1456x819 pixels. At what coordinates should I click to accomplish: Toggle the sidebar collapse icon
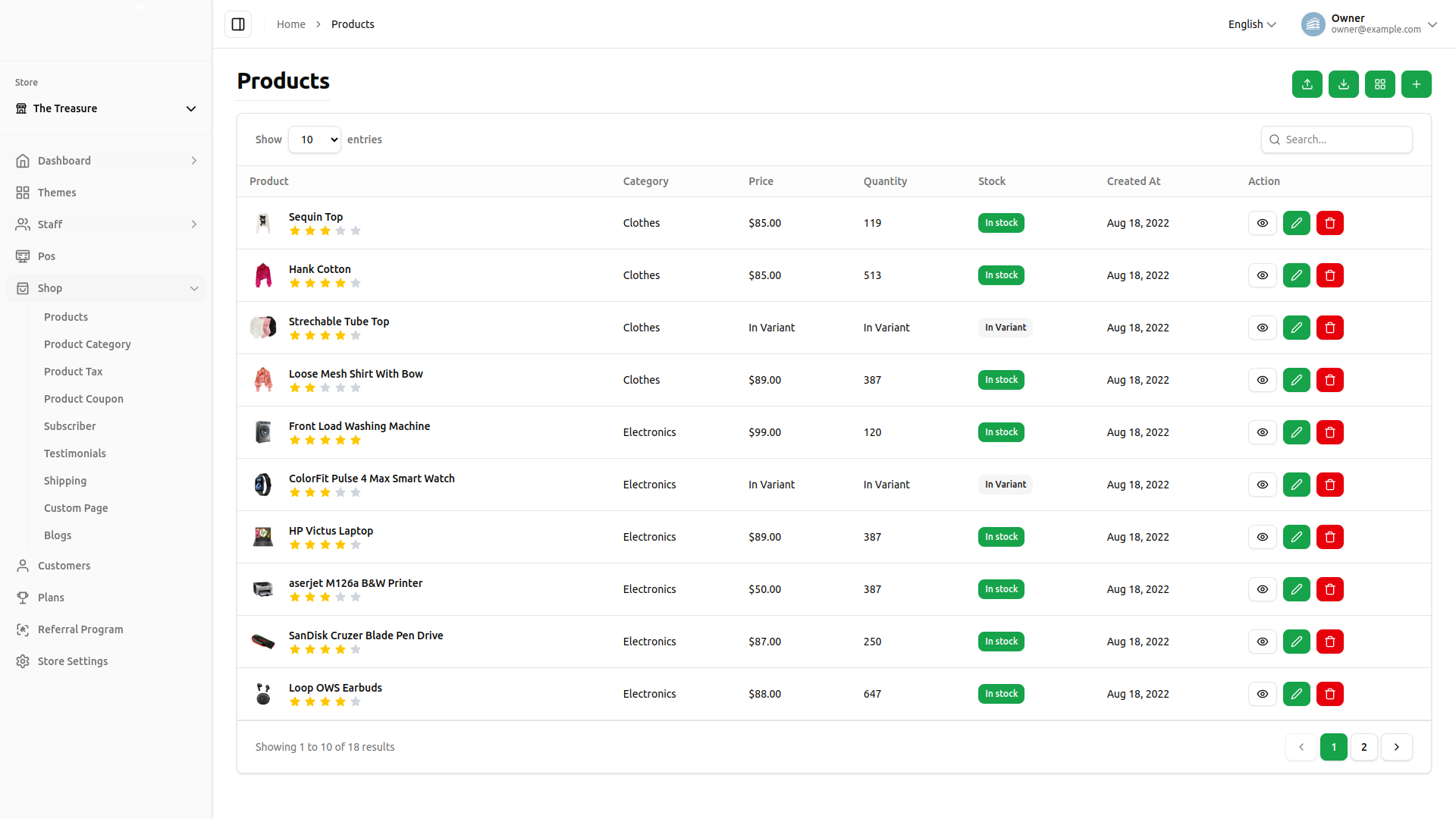[238, 24]
